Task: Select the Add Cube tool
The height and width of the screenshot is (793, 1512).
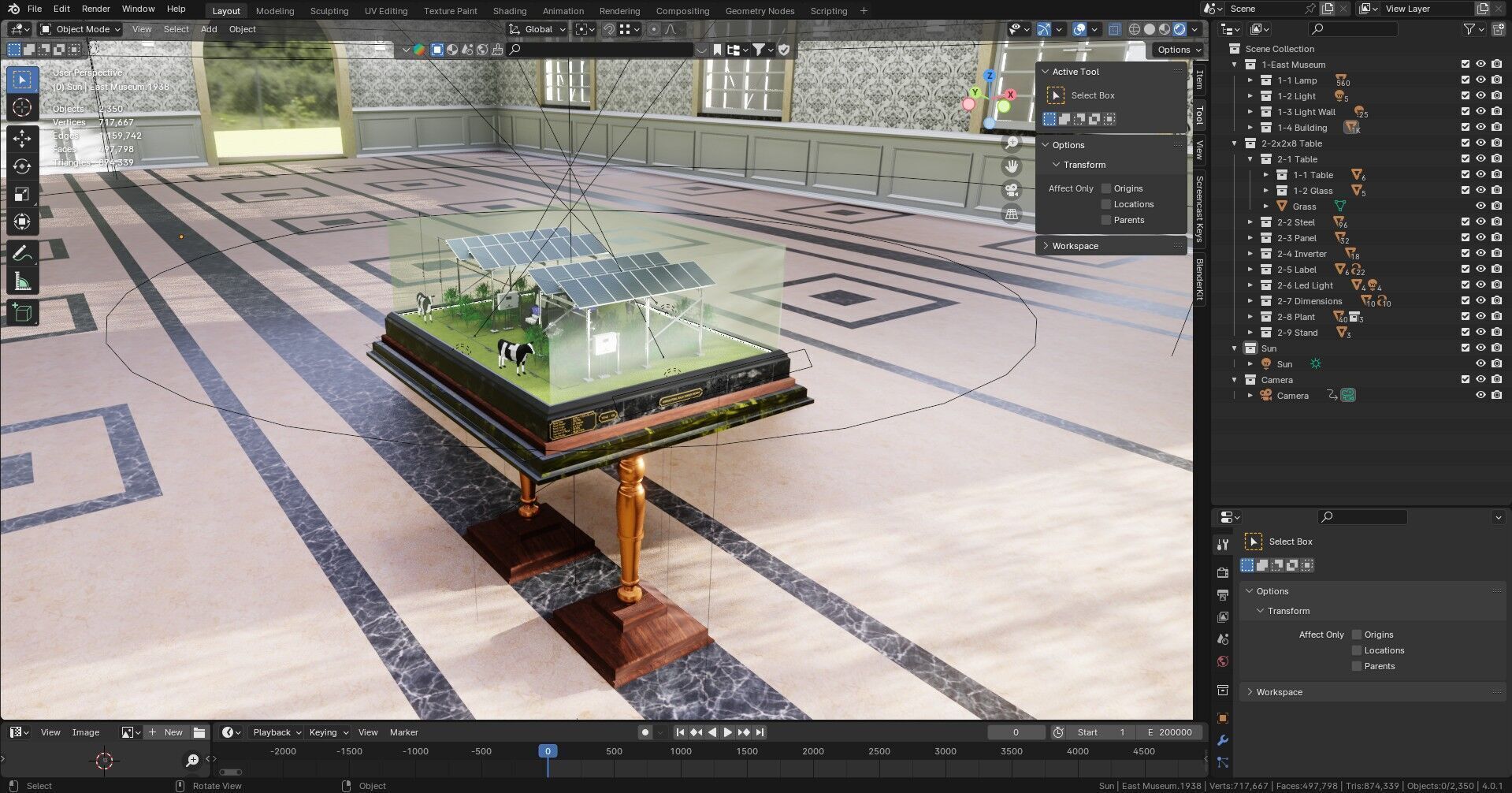Action: point(22,313)
